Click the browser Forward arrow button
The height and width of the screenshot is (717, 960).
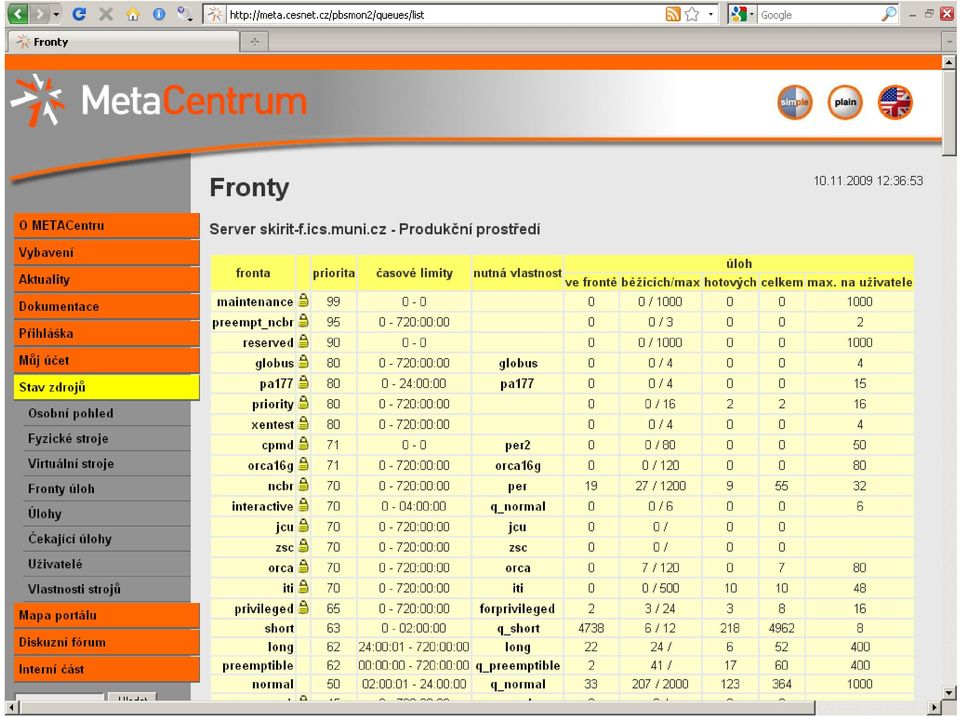pos(40,13)
